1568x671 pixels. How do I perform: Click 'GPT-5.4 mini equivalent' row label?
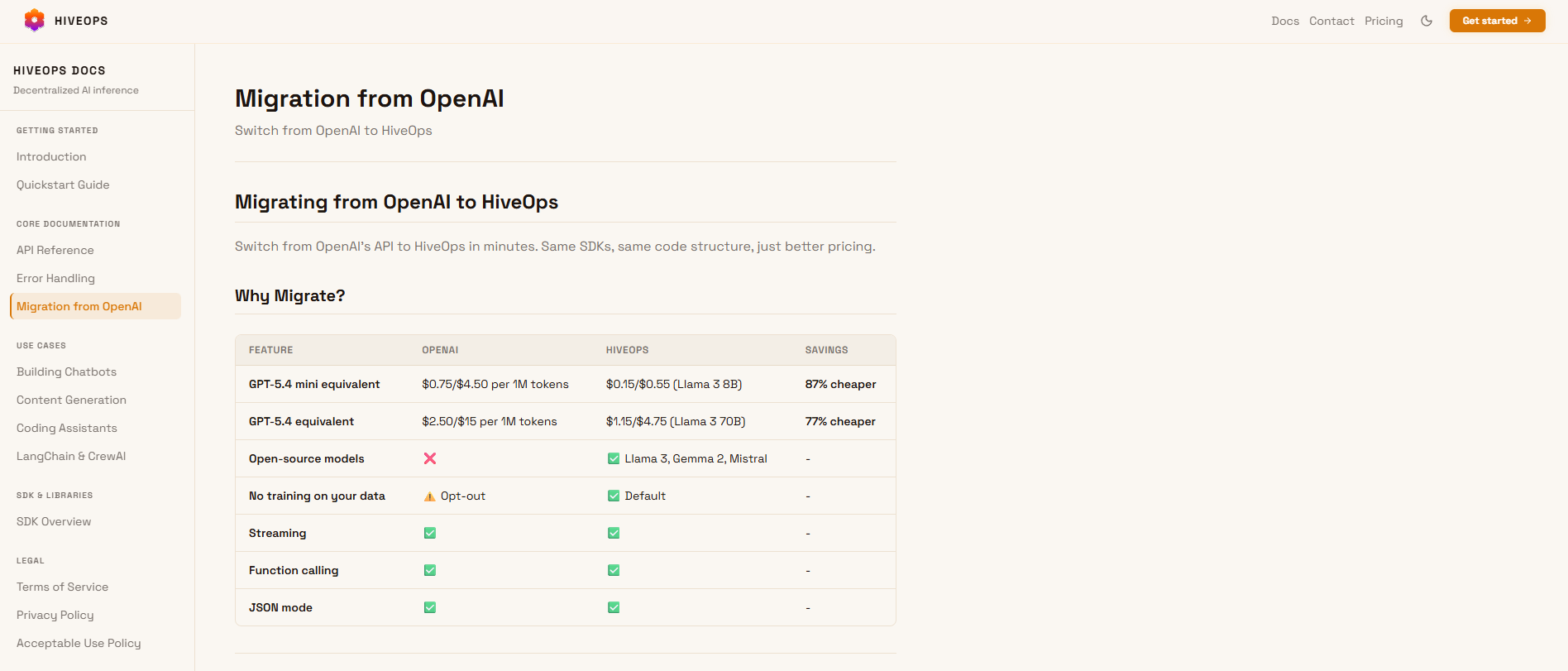pos(314,384)
